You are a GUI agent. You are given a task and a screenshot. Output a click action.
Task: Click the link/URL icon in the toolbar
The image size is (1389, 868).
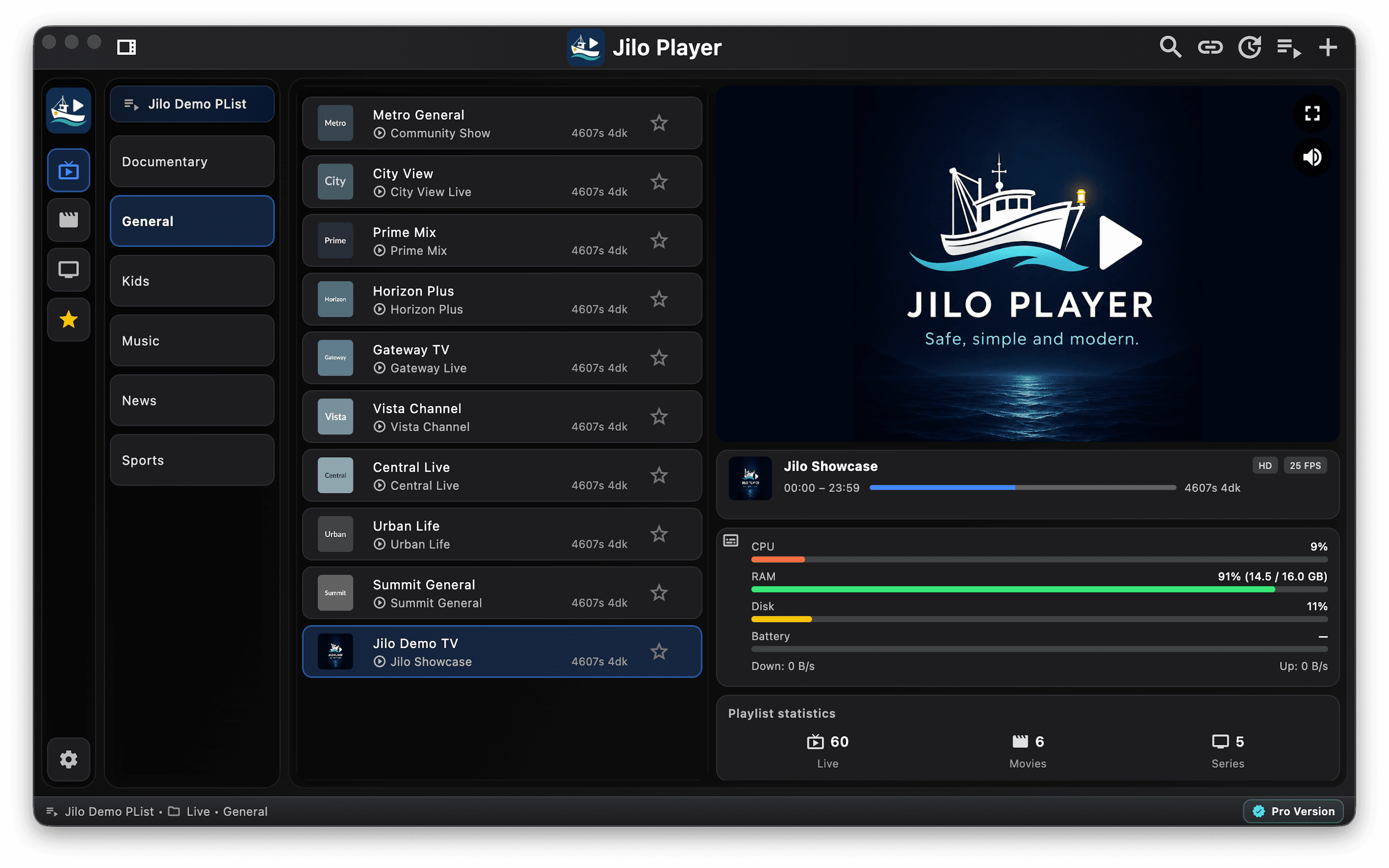pyautogui.click(x=1210, y=47)
